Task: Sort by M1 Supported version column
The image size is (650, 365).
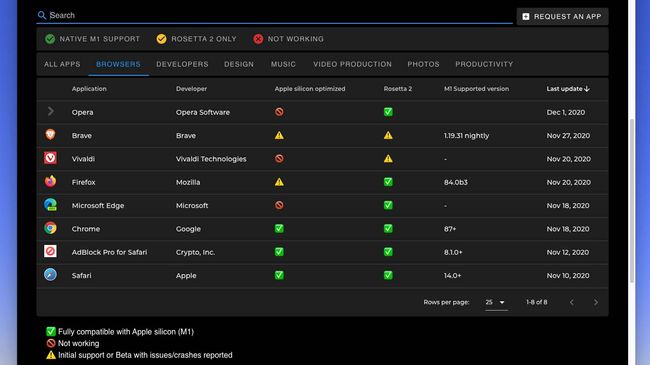Action: coord(476,89)
